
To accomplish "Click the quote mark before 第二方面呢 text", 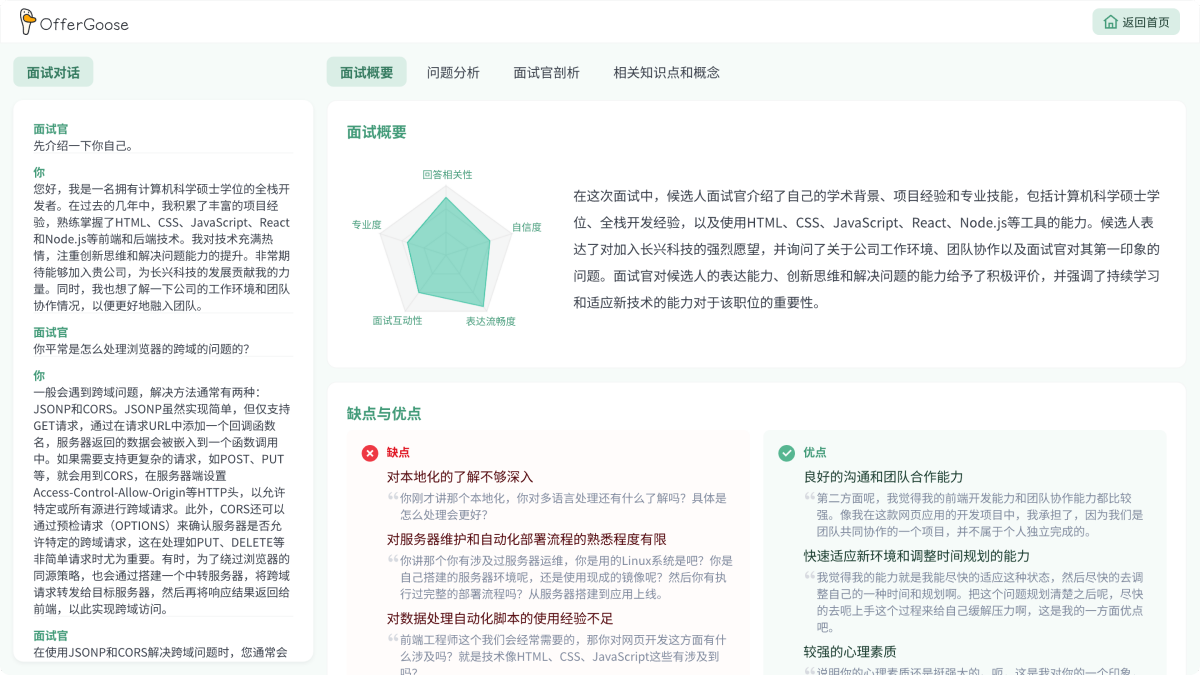I will (810, 497).
